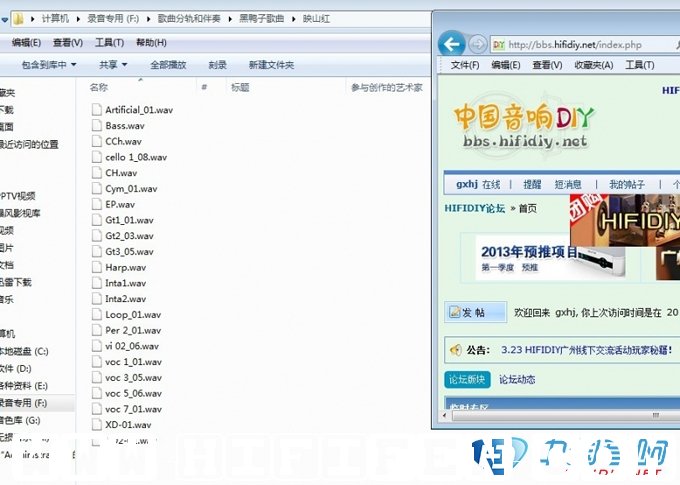This screenshot has width=680, height=485.
Task: Click the folder icon in Explorer address bar
Action: click(19, 19)
